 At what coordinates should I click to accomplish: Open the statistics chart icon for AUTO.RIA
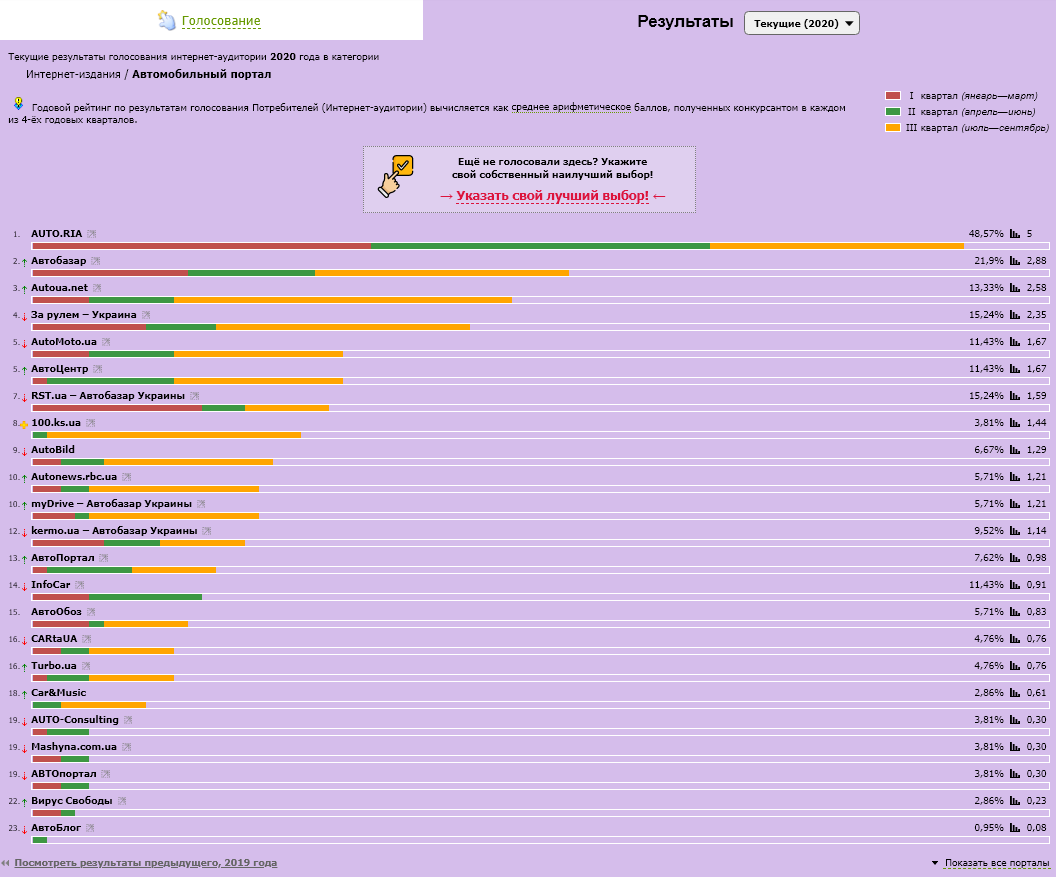(x=1015, y=234)
